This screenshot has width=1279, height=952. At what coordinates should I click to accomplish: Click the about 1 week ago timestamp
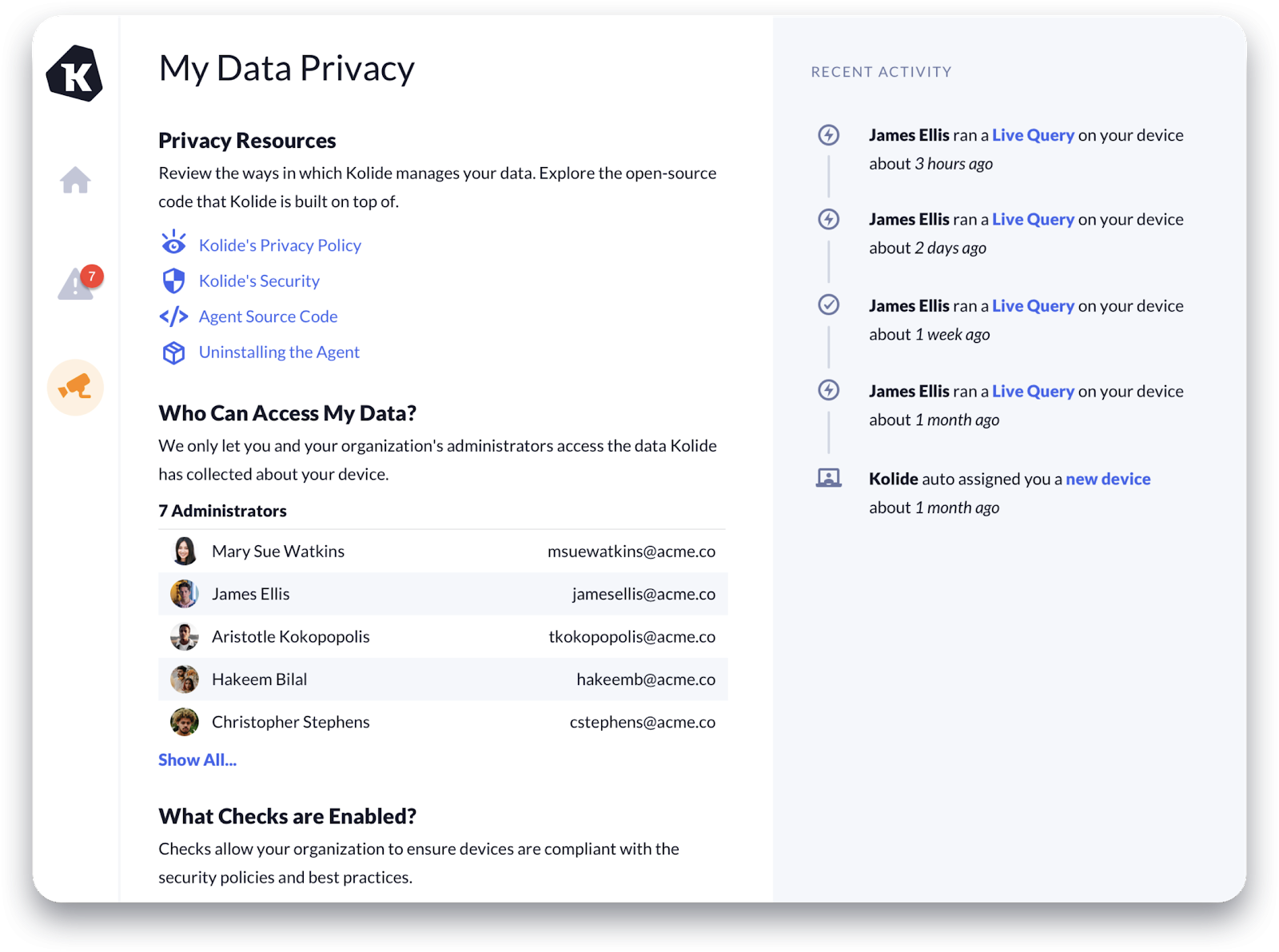tap(929, 334)
